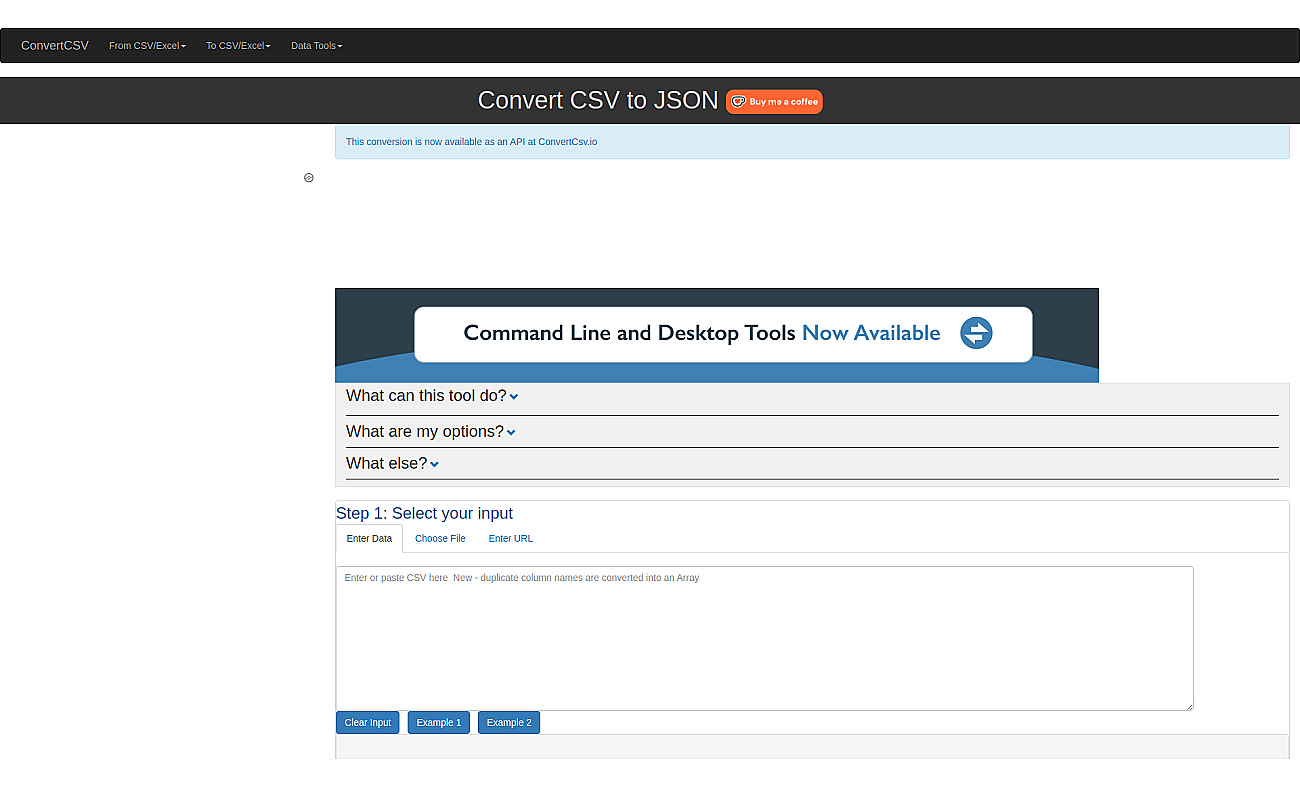Load Example 1 data

439,723
